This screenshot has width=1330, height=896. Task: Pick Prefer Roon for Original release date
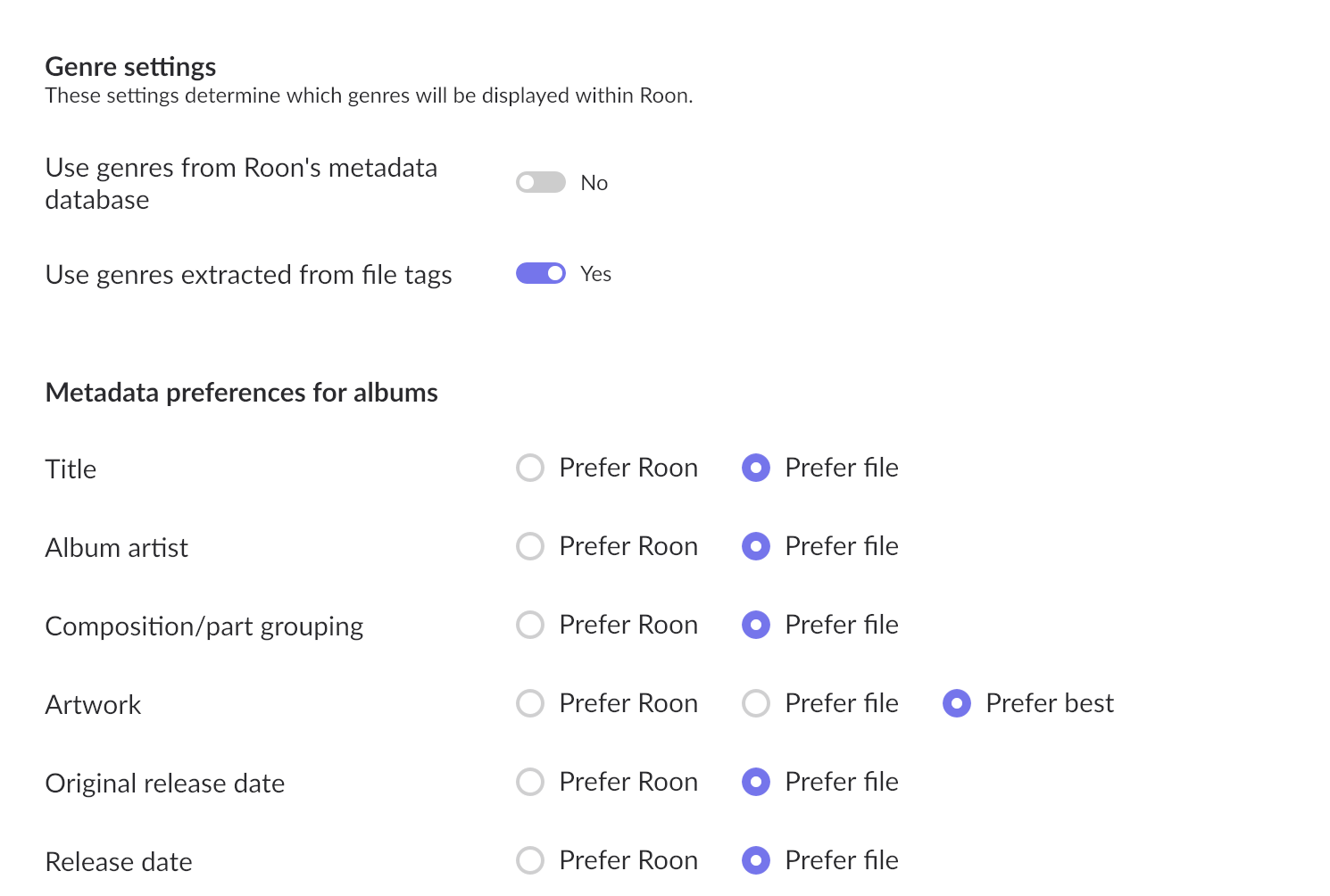pyautogui.click(x=530, y=782)
